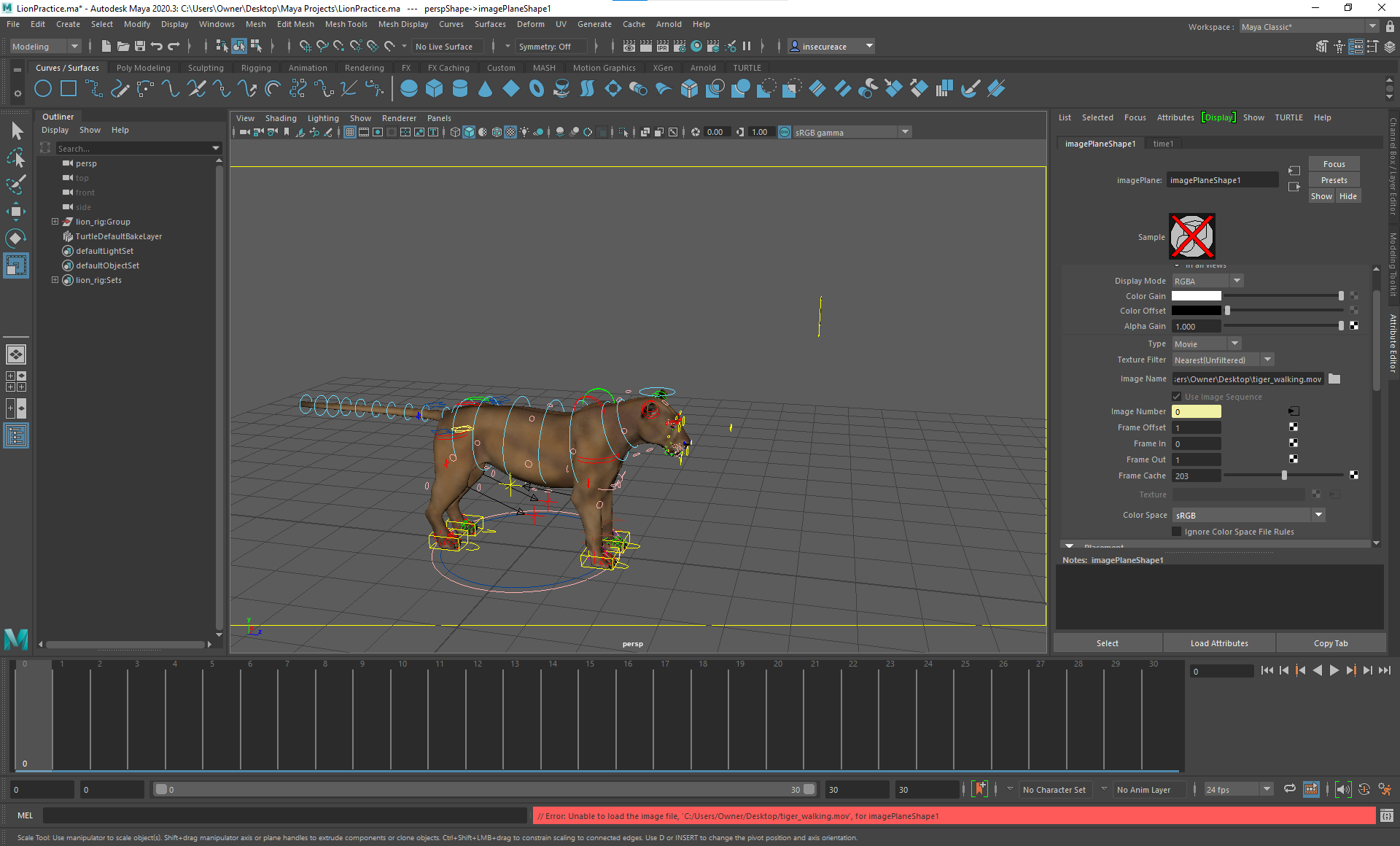This screenshot has width=1400, height=846.
Task: Select the Lasso select tool
Action: click(x=16, y=158)
